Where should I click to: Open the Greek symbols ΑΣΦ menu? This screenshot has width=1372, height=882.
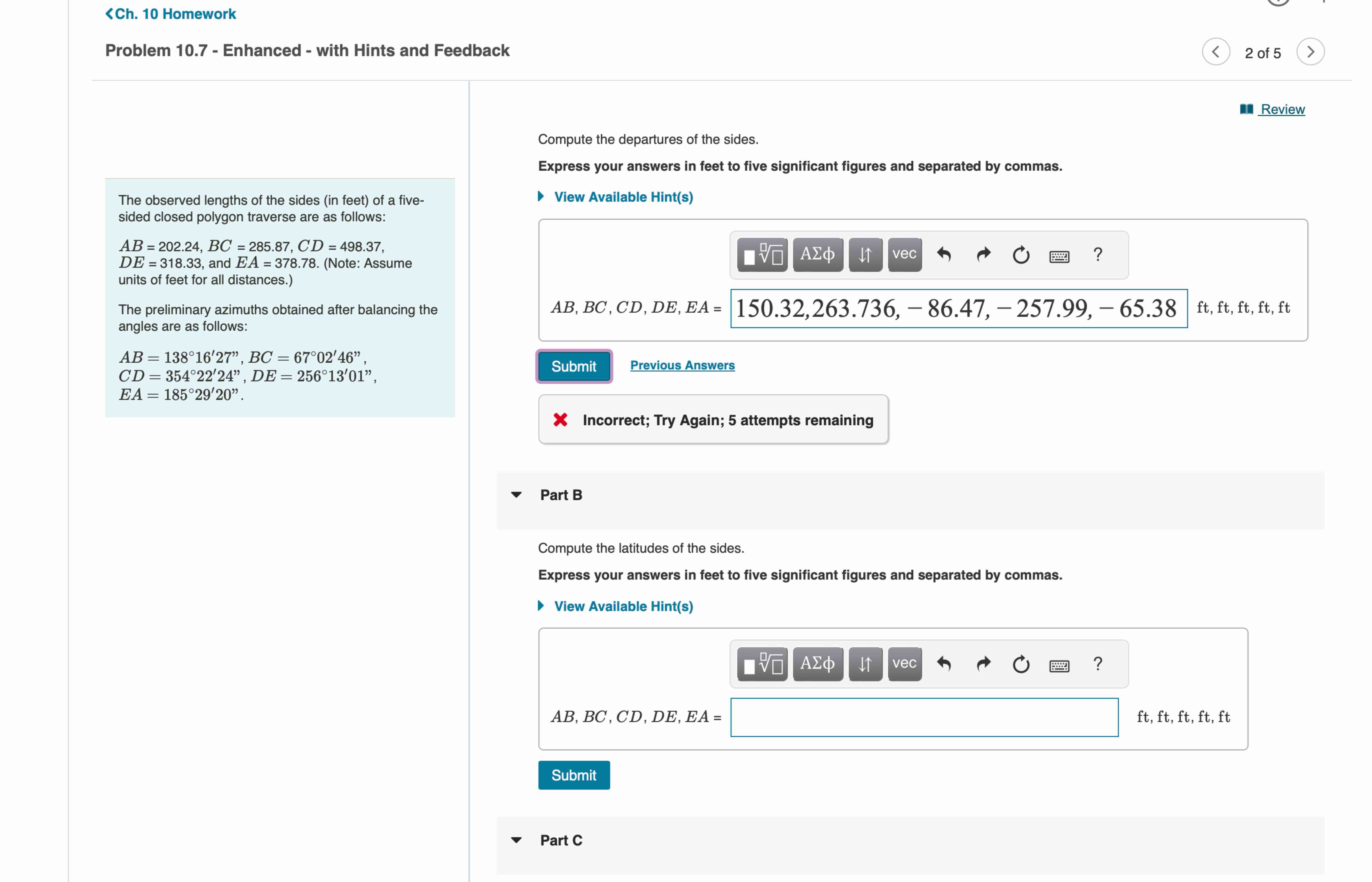point(818,255)
